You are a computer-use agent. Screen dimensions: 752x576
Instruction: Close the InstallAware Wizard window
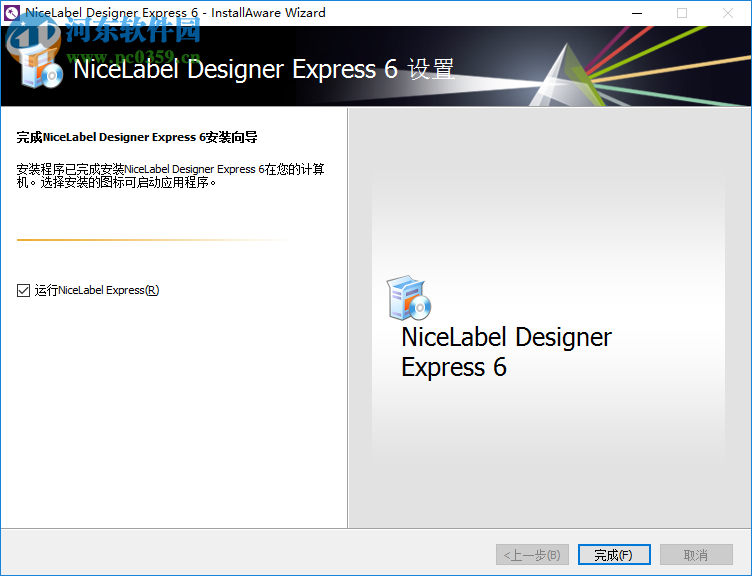[728, 13]
